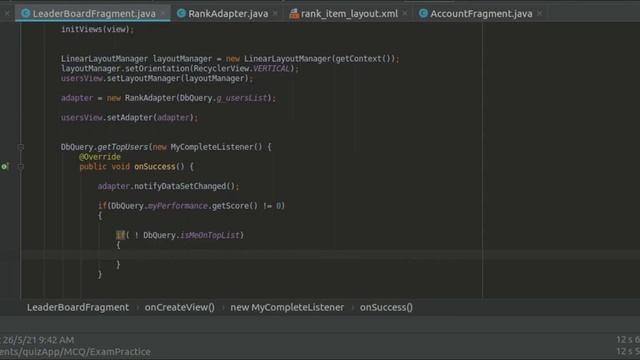Image resolution: width=640 pixels, height=360 pixels.
Task: Click the LeaderBoardFragment.java class file icon
Action: pyautogui.click(x=25, y=13)
